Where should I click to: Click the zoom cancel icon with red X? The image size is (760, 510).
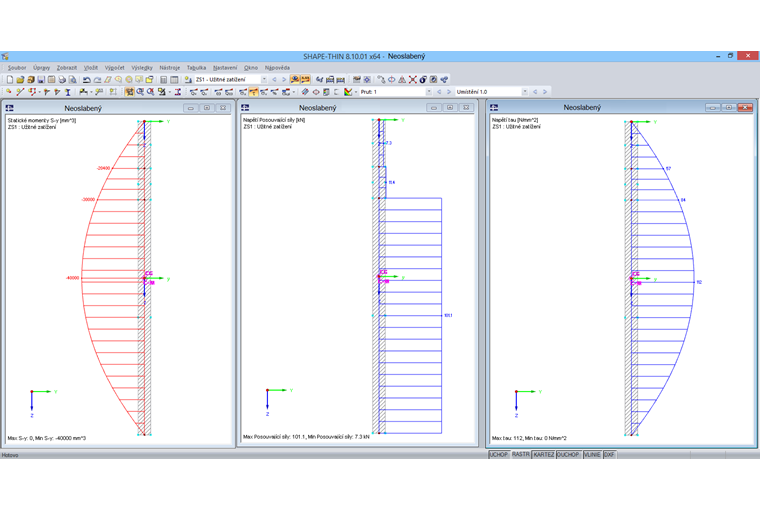tap(150, 92)
